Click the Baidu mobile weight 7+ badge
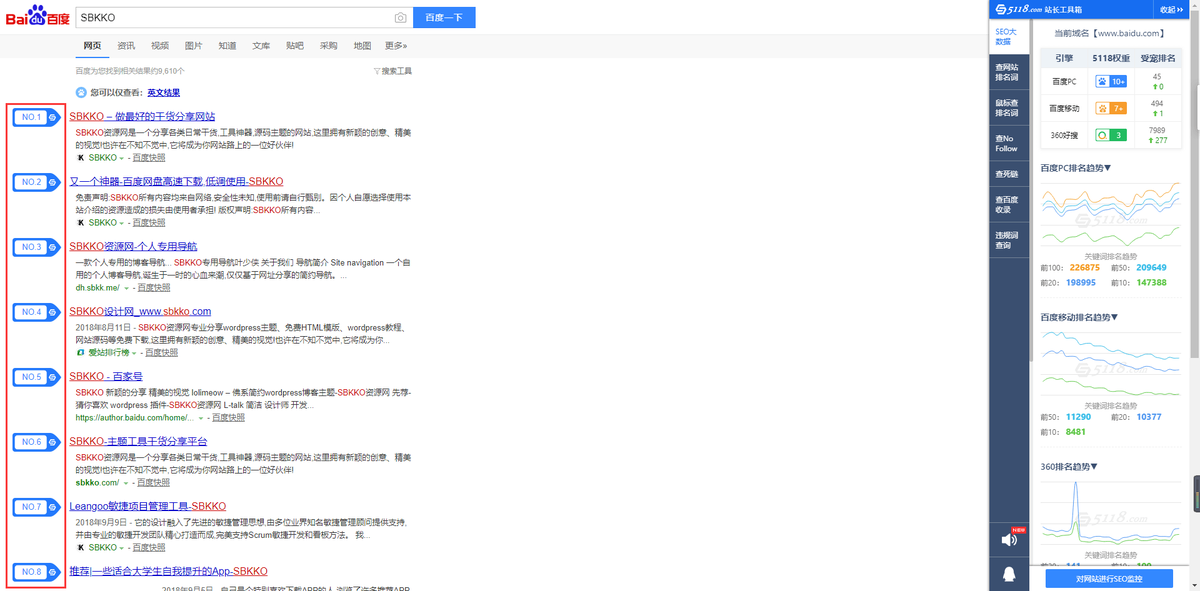The width and height of the screenshot is (1200, 591). tap(1111, 108)
